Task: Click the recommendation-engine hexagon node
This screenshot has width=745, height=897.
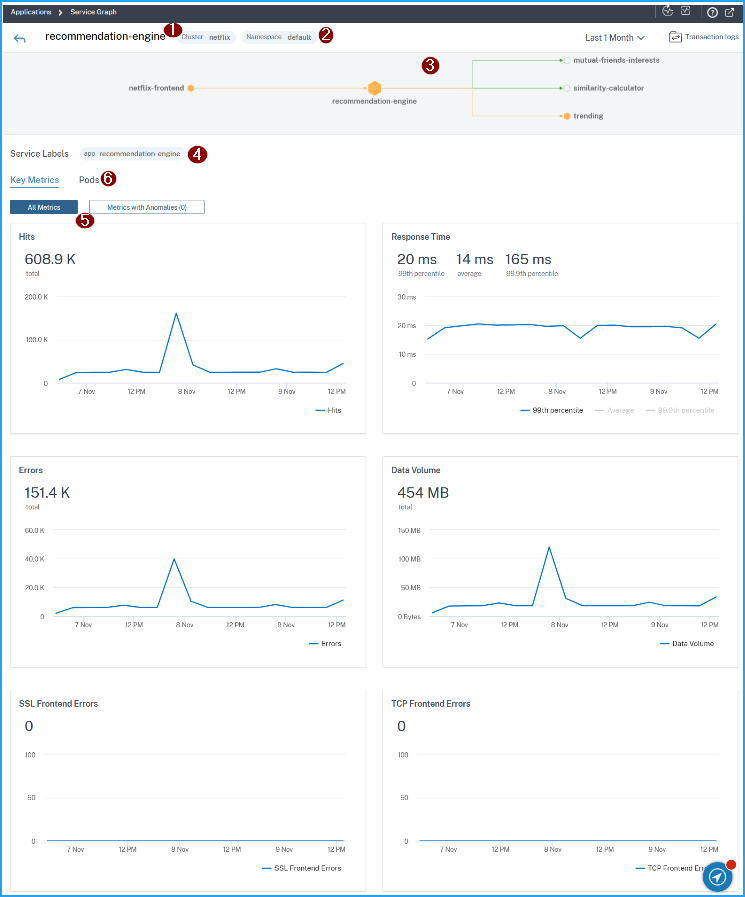Action: 374,88
